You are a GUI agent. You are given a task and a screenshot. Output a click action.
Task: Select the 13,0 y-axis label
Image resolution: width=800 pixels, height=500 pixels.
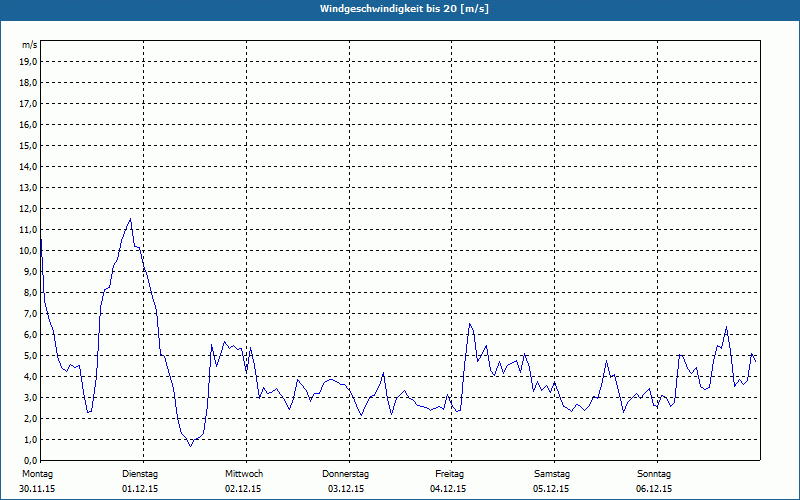point(28,188)
